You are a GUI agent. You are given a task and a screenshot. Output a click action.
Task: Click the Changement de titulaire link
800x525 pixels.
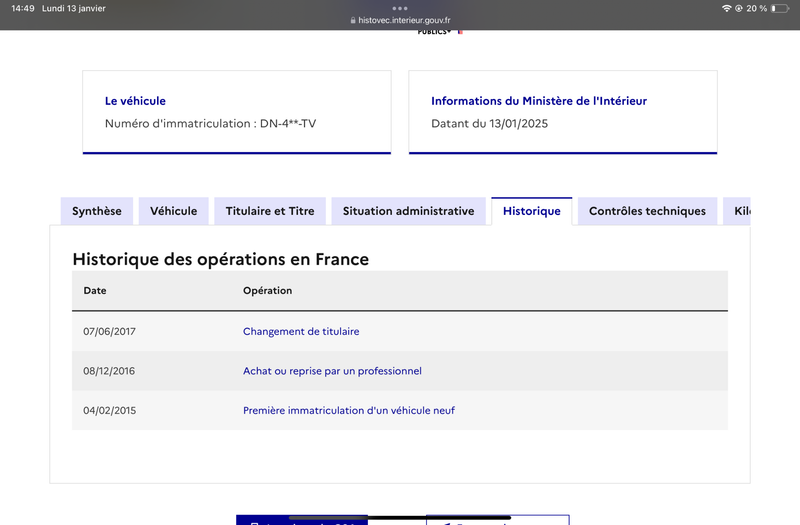tap(301, 332)
